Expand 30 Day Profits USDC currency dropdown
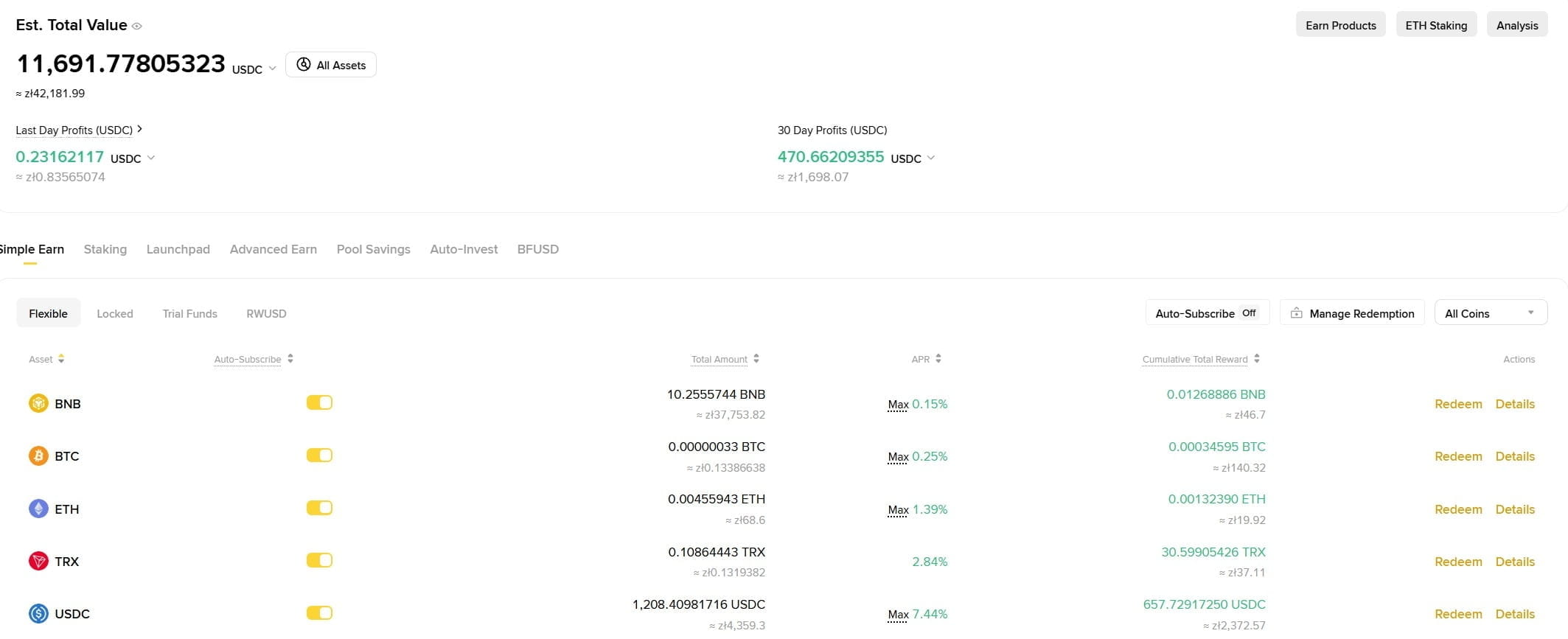The image size is (1568, 639). 913,158
